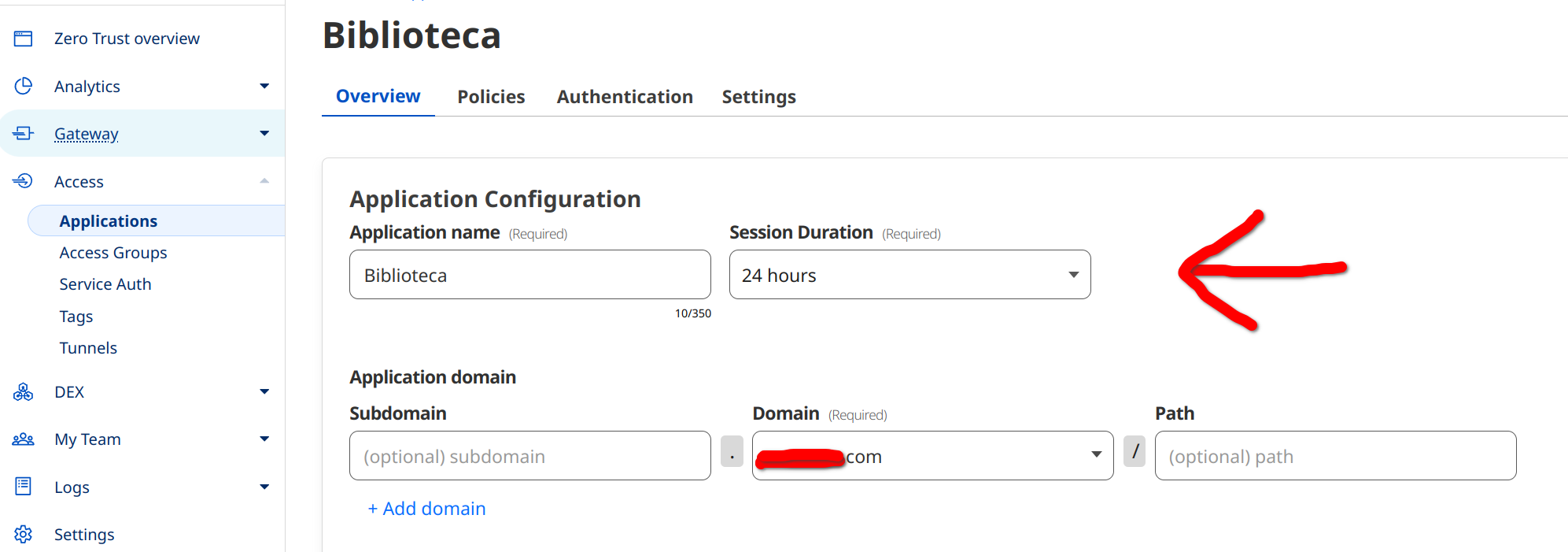Image resolution: width=1568 pixels, height=552 pixels.
Task: Open the Settings tab of Biblioteca
Action: pyautogui.click(x=758, y=97)
